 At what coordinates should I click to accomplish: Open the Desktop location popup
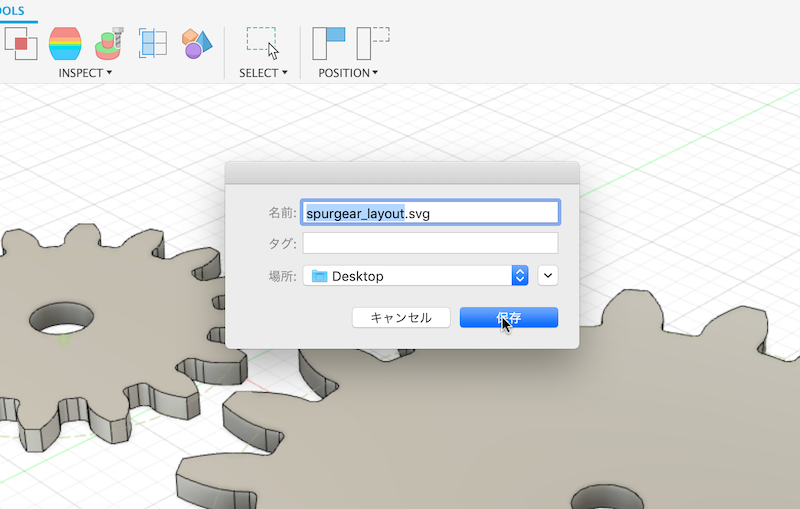click(415, 276)
